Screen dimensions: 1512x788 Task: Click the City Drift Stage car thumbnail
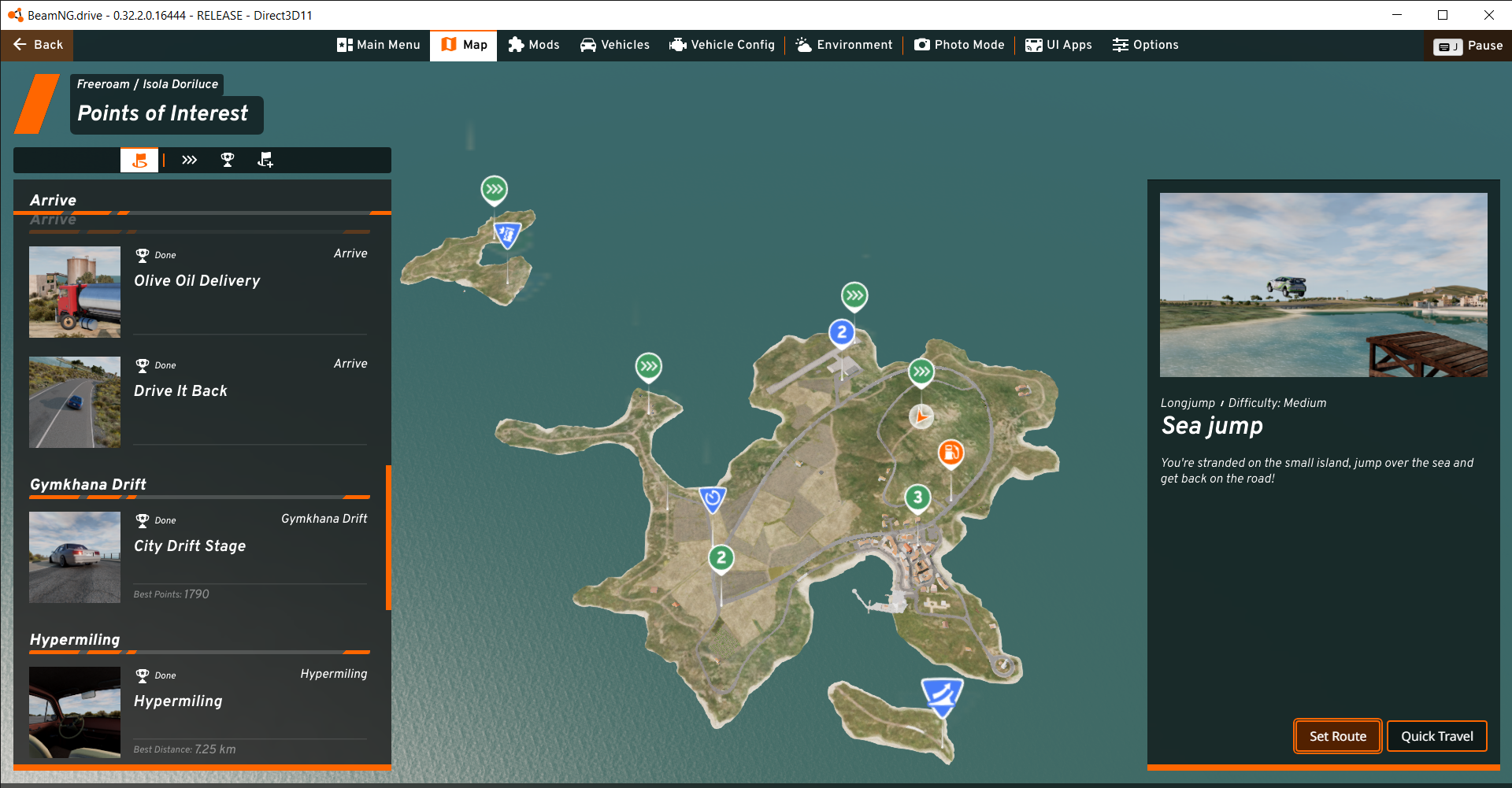tap(75, 557)
